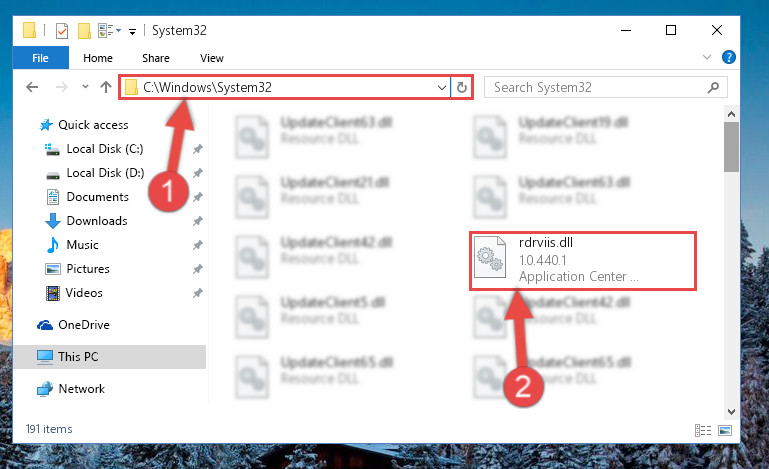Toggle the pin beside Videos
This screenshot has width=769, height=469.
click(198, 293)
